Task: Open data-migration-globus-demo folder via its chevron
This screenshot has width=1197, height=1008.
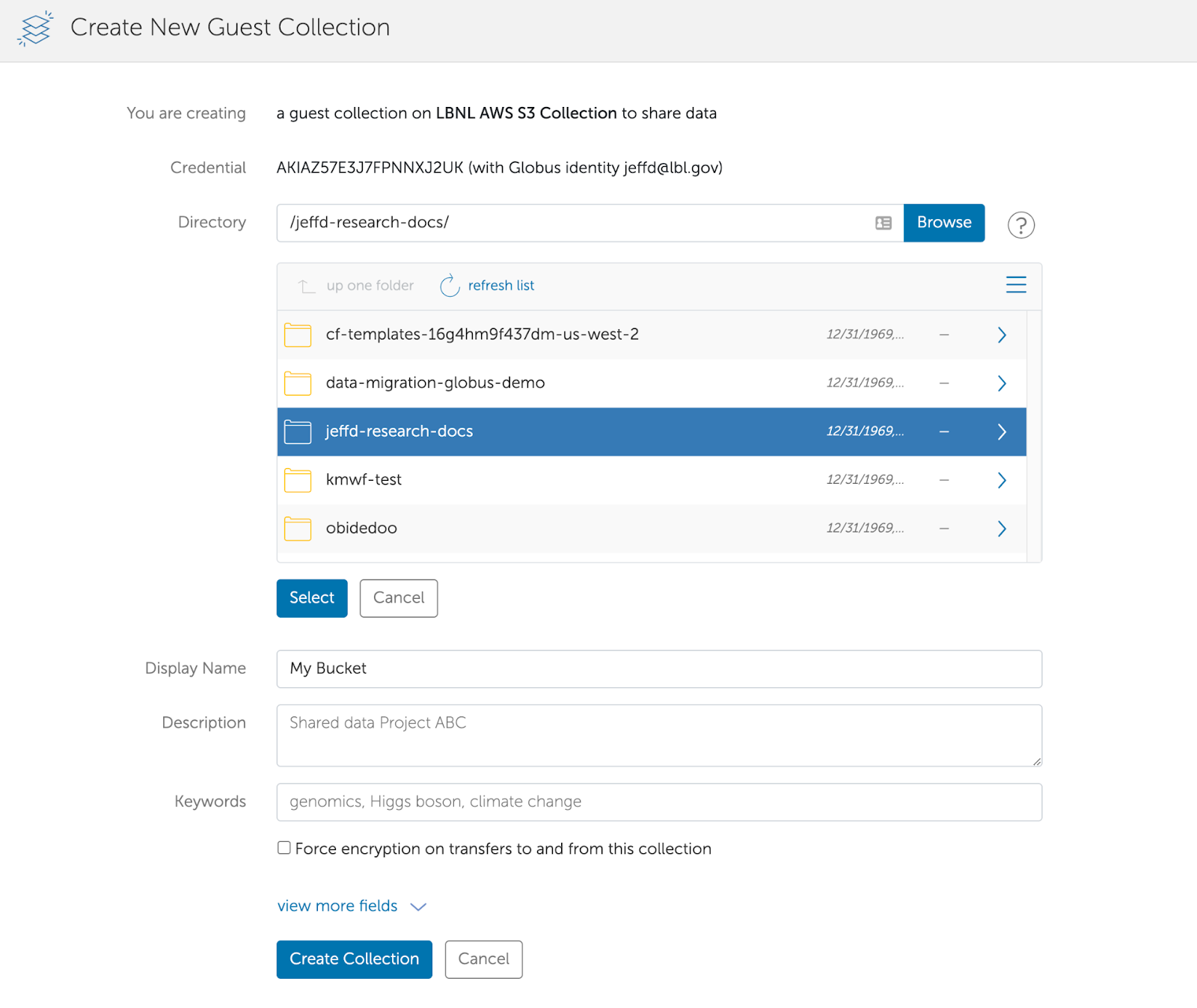Action: point(1002,384)
